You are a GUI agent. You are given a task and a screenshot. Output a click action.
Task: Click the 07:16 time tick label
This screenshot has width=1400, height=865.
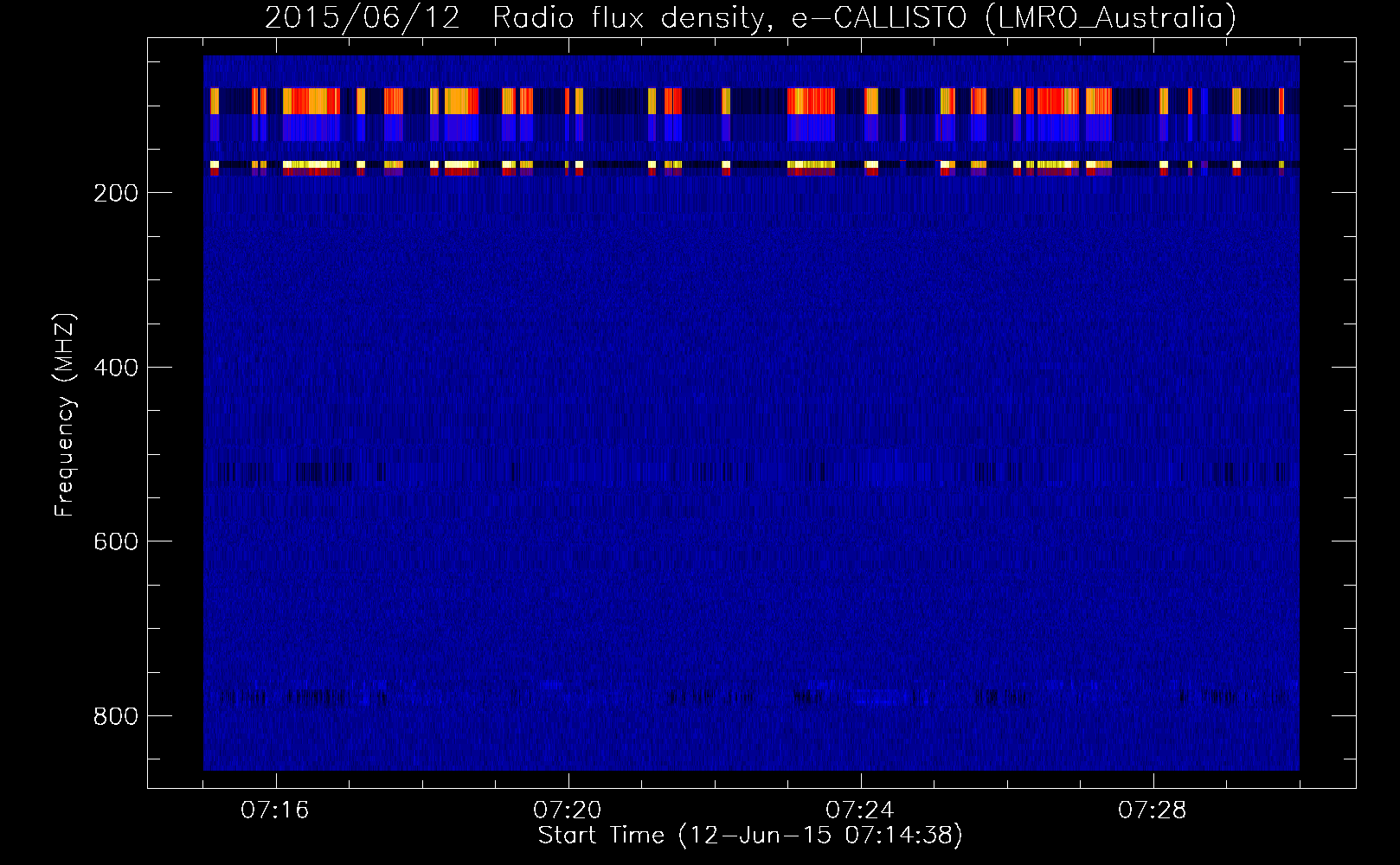coord(275,811)
